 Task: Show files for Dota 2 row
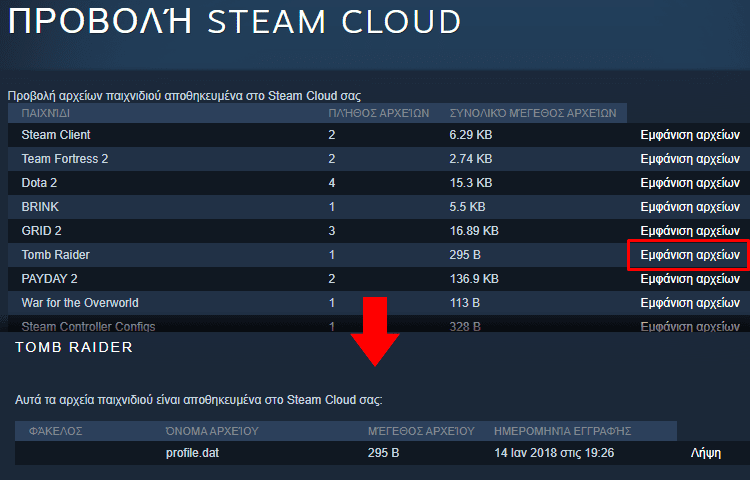tap(690, 183)
